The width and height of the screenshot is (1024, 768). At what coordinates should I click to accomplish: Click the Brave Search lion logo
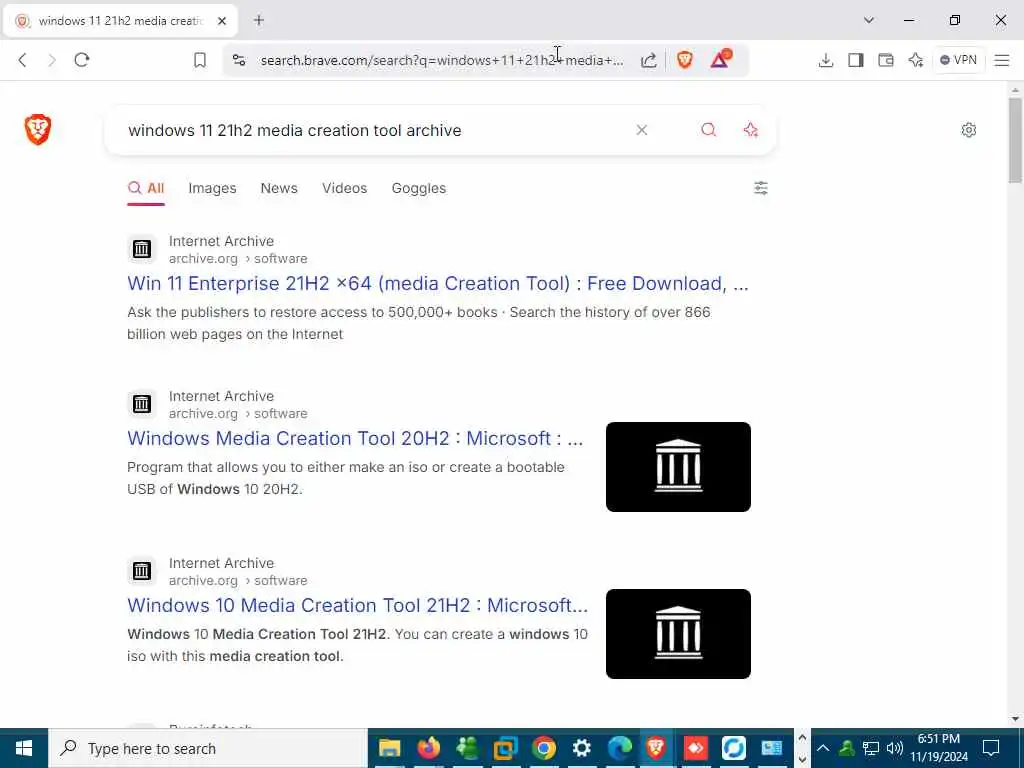point(38,129)
